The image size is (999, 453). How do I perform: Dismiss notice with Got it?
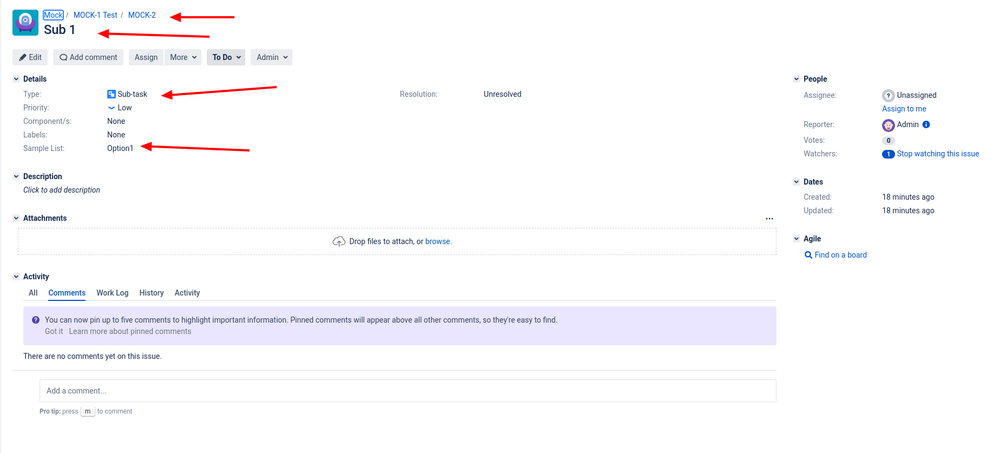(x=54, y=331)
